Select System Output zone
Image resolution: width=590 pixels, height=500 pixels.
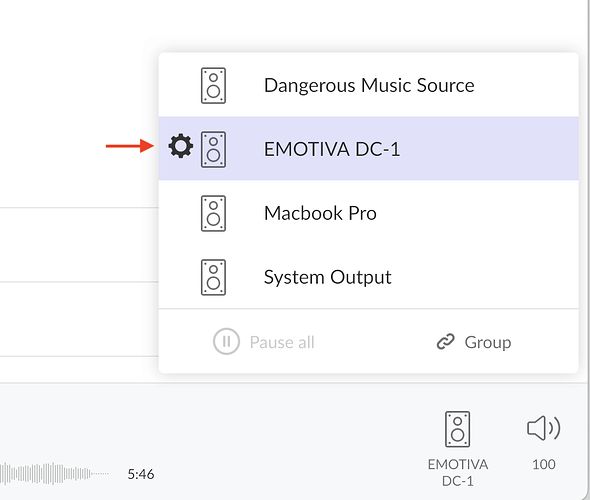369,277
